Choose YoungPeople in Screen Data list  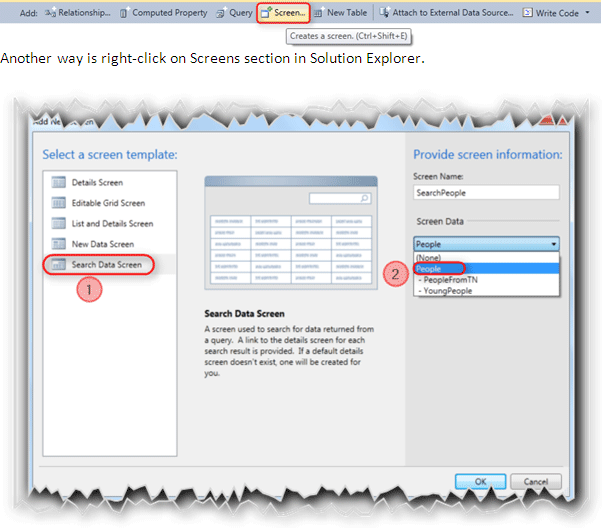pos(486,291)
